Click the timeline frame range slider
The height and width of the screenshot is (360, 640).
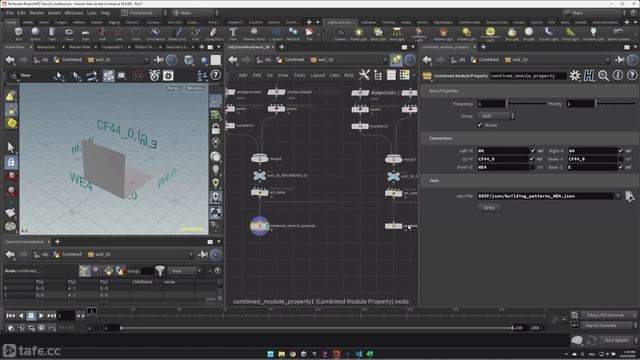[x=316, y=327]
